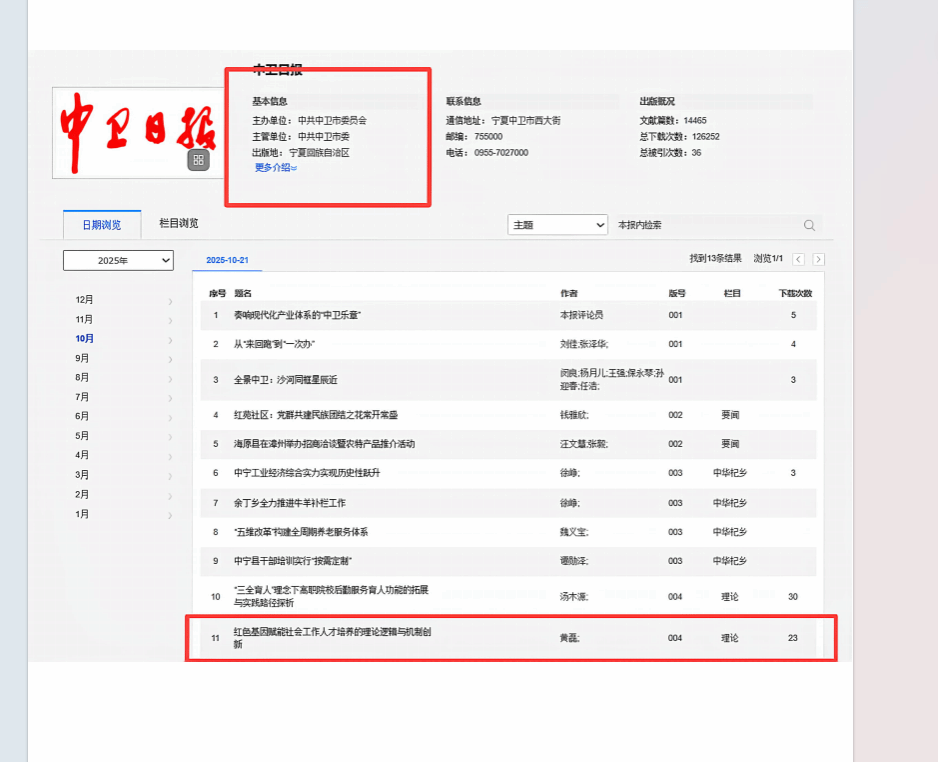938x762 pixels.
Task: Open the 主题 search field dropdown
Action: pyautogui.click(x=558, y=225)
